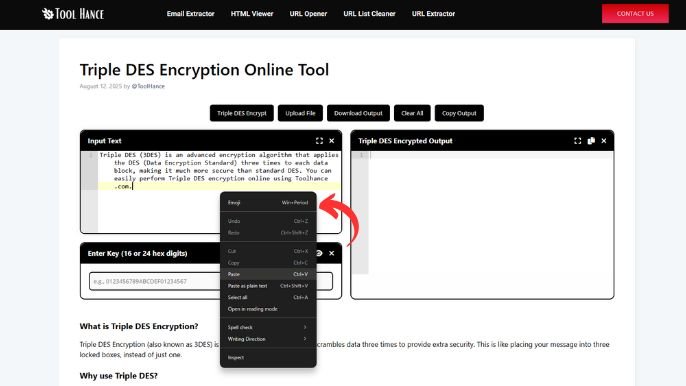This screenshot has height=386, width=686.
Task: Open URL Opener in the navigation bar
Action: click(308, 14)
